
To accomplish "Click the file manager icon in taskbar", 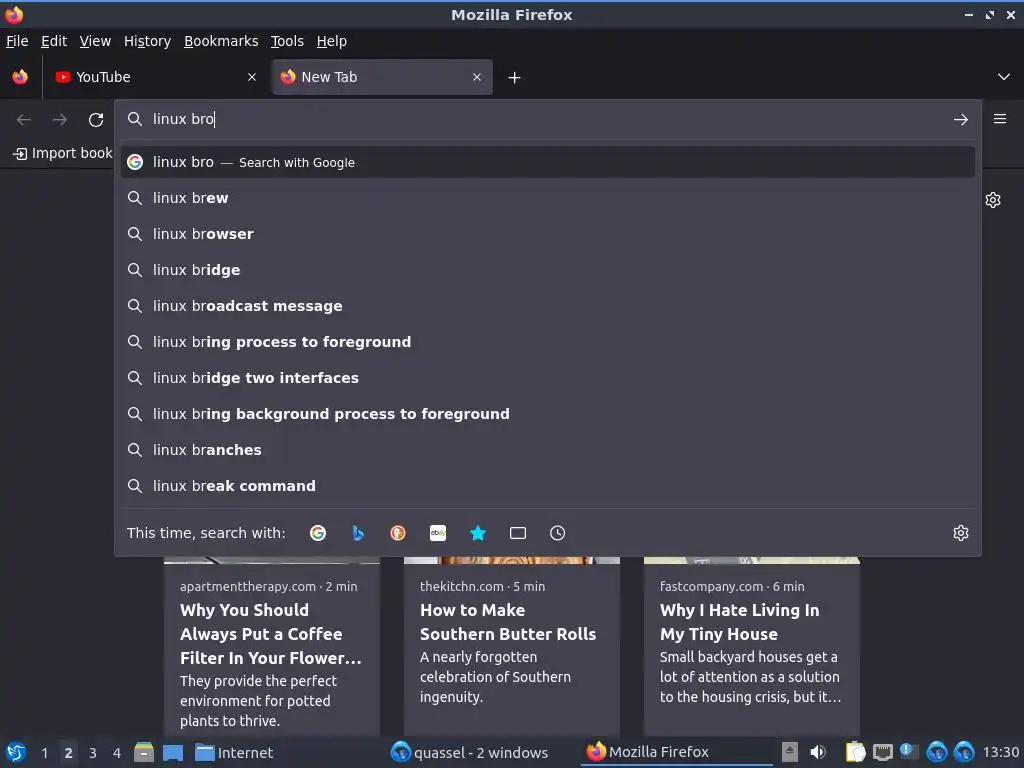I will (144, 752).
